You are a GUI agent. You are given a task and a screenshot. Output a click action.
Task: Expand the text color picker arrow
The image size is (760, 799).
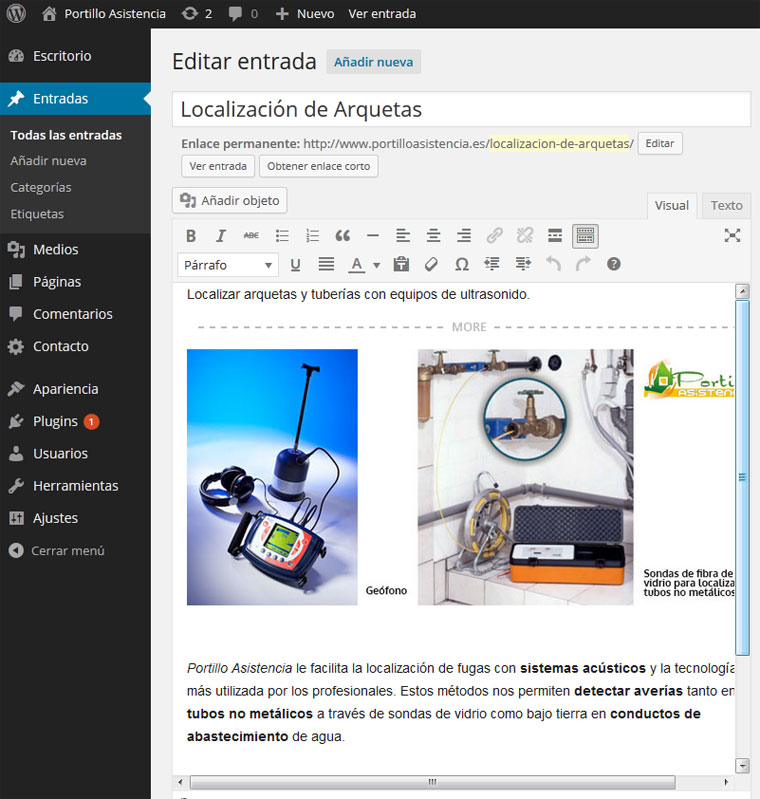[376, 266]
